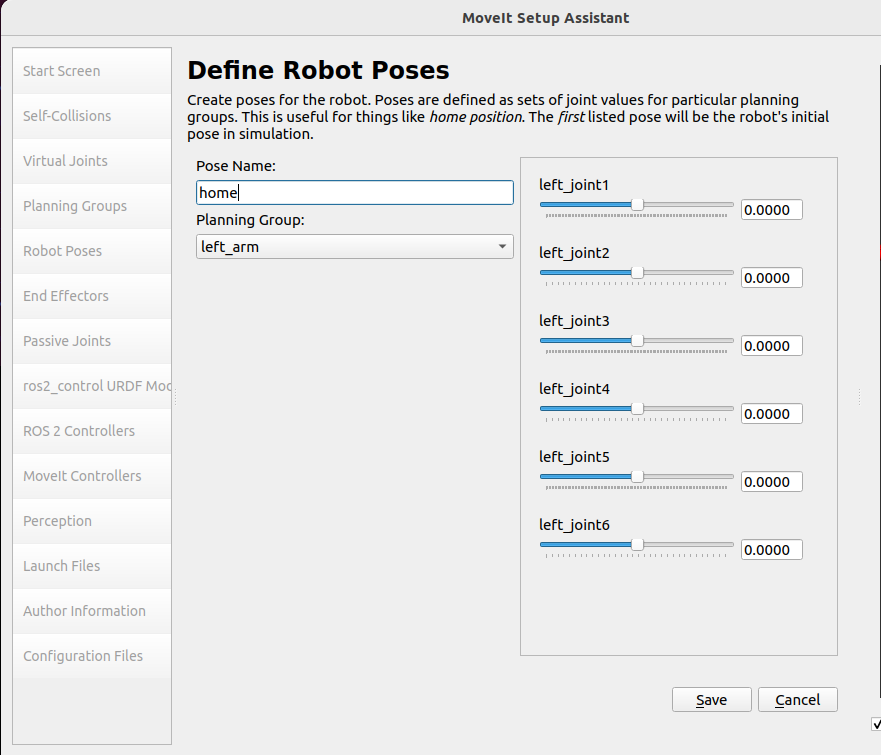Select MoveIt Controllers in the sidebar
881x755 pixels.
[92, 476]
